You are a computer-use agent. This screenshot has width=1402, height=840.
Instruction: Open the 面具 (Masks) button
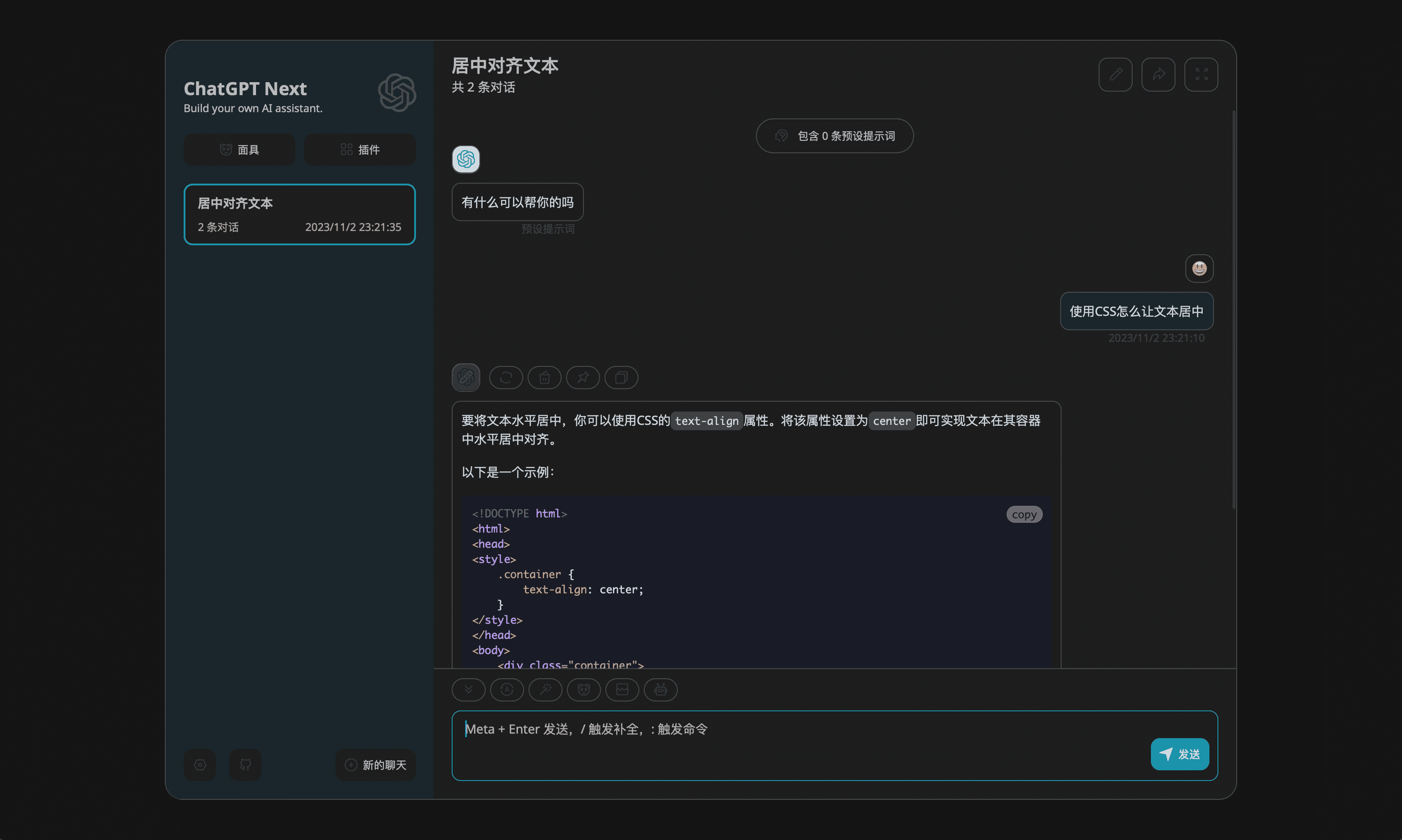[x=239, y=149]
